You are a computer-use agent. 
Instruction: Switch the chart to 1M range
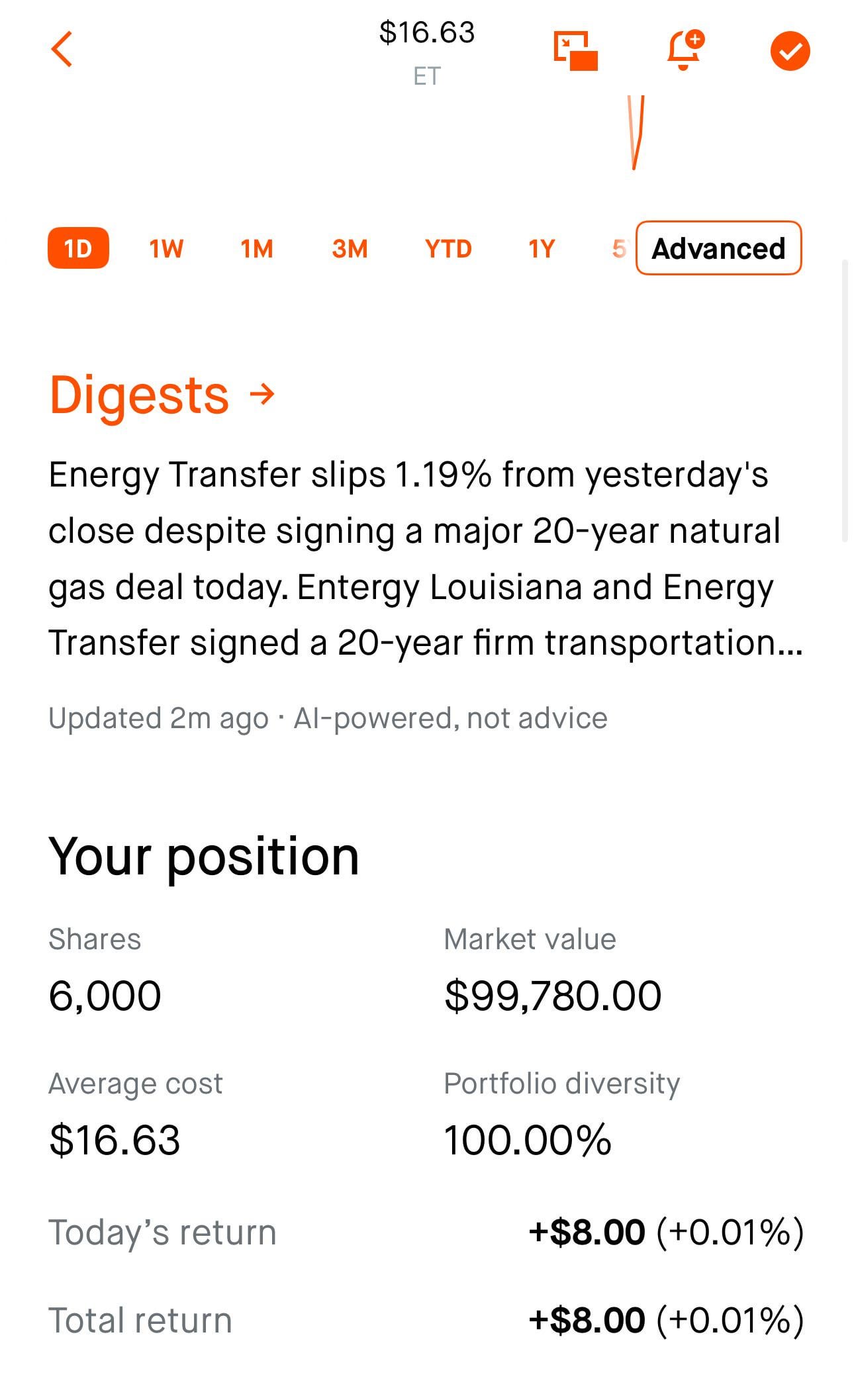[x=257, y=249]
